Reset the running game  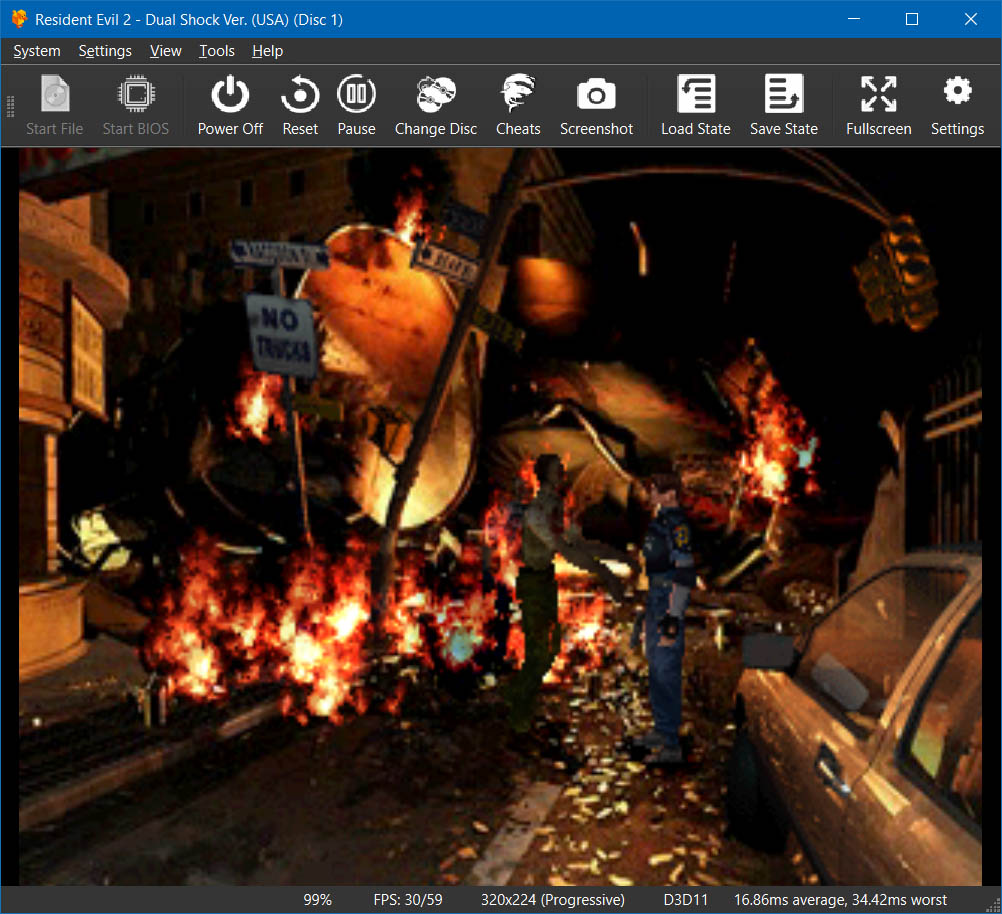300,105
